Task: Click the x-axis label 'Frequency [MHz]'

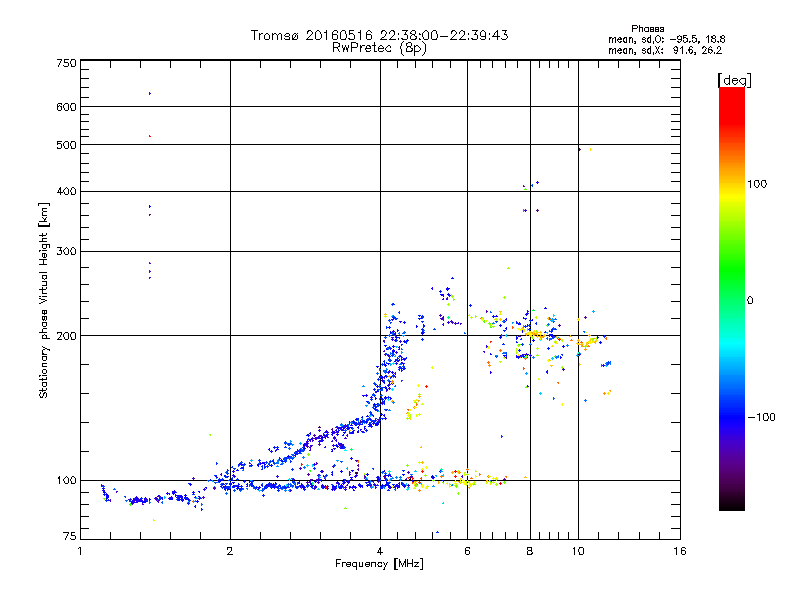Action: pyautogui.click(x=379, y=564)
